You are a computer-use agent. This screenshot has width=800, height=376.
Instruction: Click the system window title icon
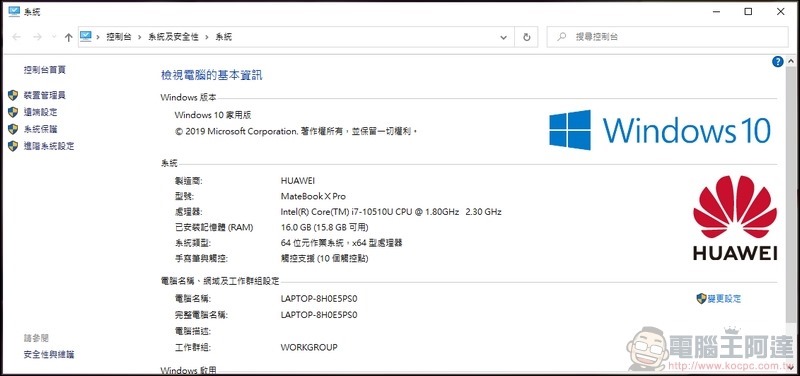tap(14, 11)
